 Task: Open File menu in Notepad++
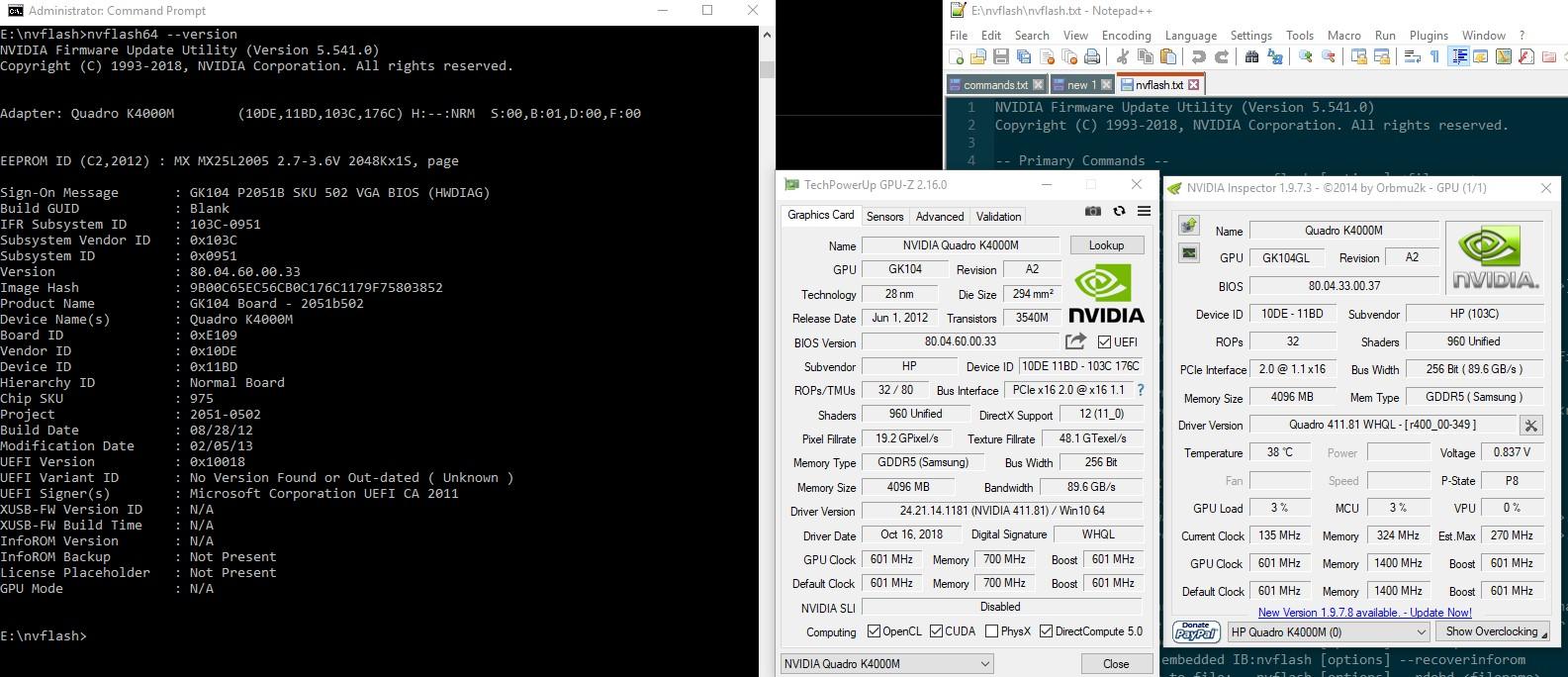[959, 35]
